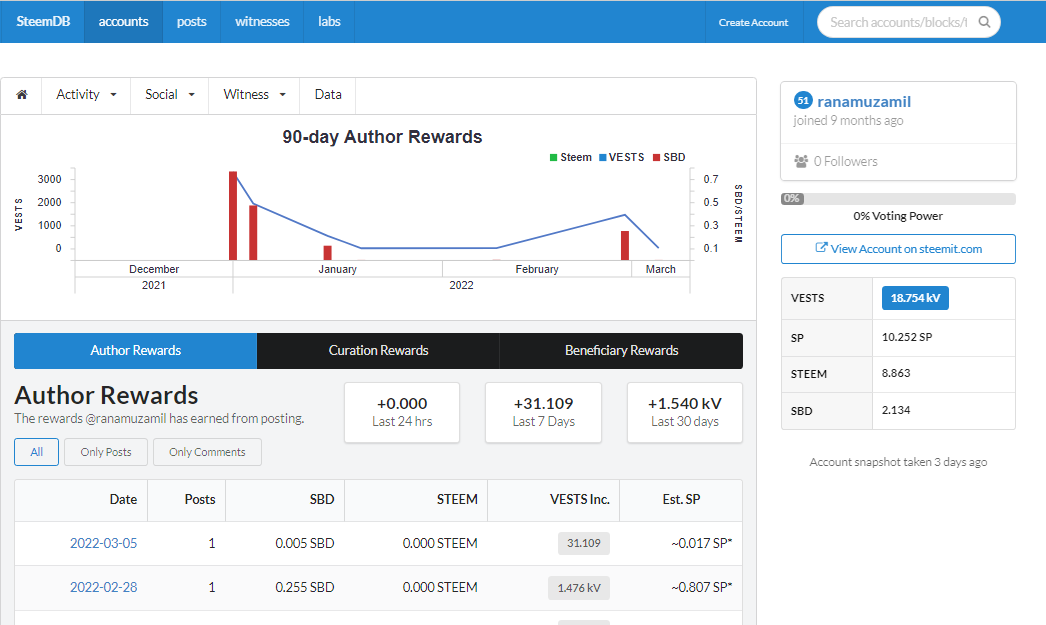Click the 18.754 kV VESTS badge
1046x625 pixels.
tap(915, 298)
